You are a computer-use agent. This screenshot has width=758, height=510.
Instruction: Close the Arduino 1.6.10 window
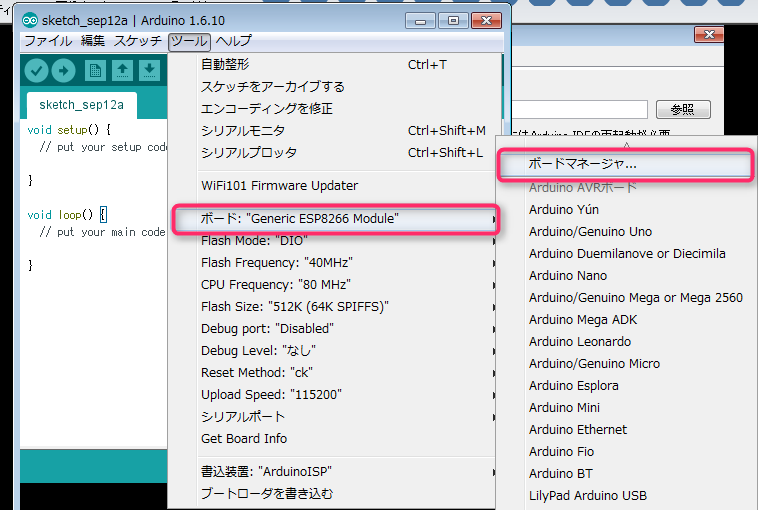point(486,21)
